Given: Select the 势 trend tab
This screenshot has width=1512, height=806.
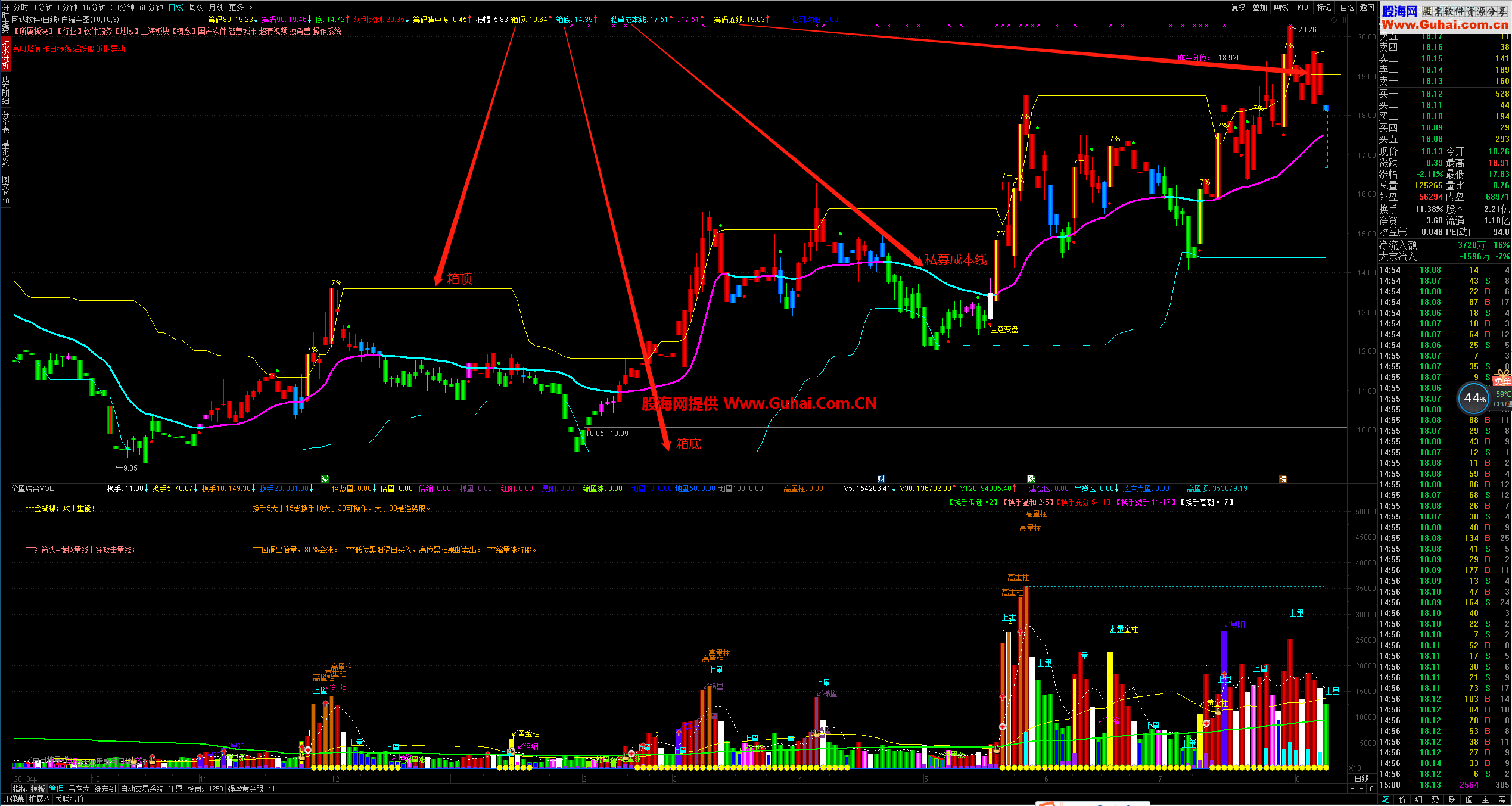Looking at the screenshot, I should (1436, 799).
